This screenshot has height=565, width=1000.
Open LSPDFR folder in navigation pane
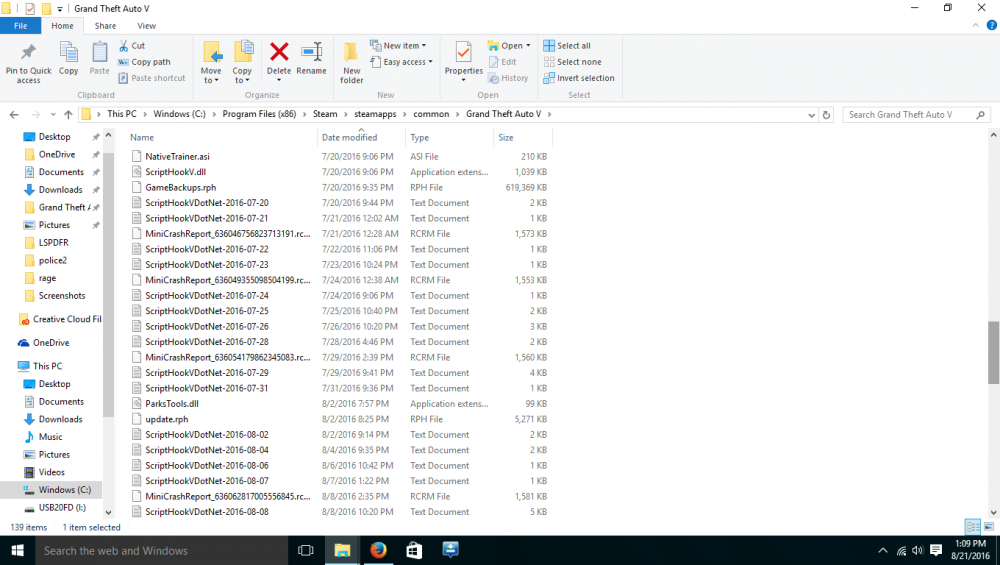(53, 242)
